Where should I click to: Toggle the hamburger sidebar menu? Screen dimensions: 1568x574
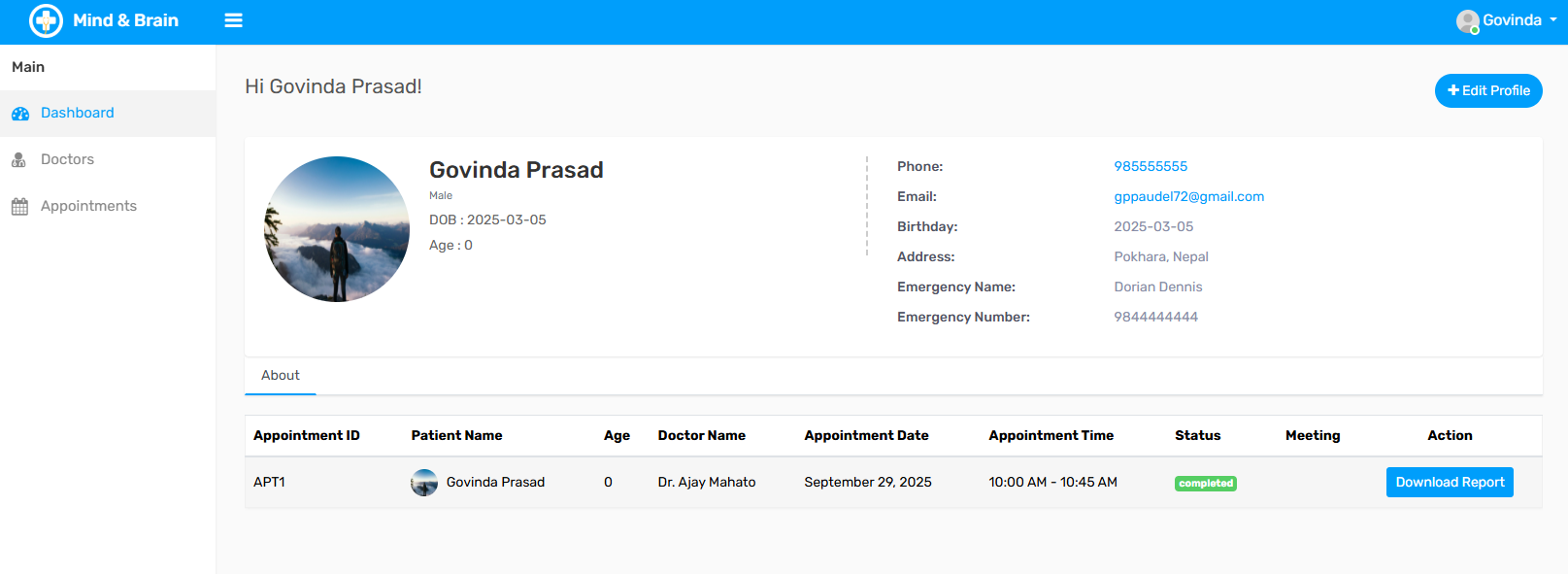[x=233, y=20]
